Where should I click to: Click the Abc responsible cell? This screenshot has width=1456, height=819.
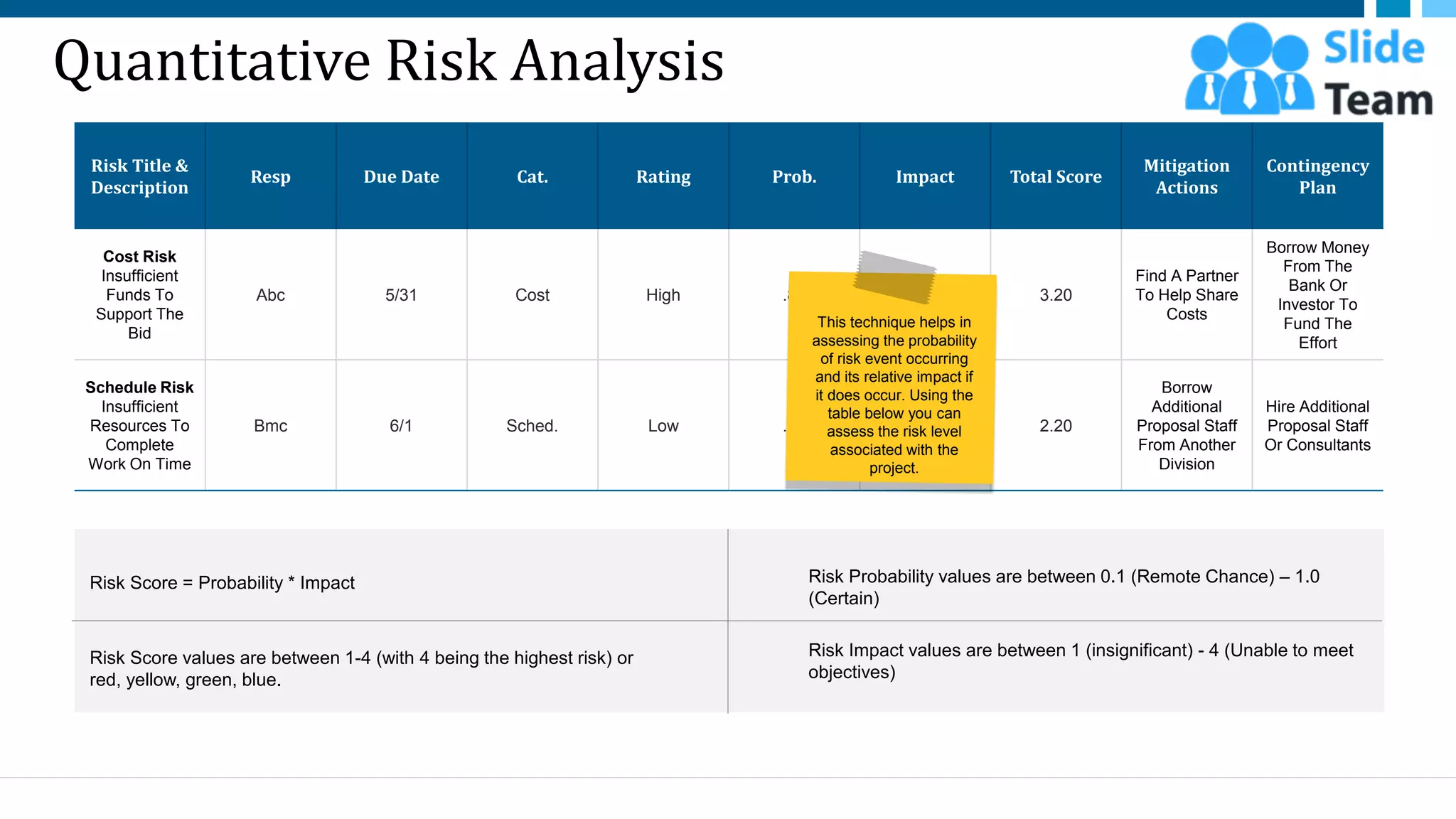pyautogui.click(x=271, y=294)
